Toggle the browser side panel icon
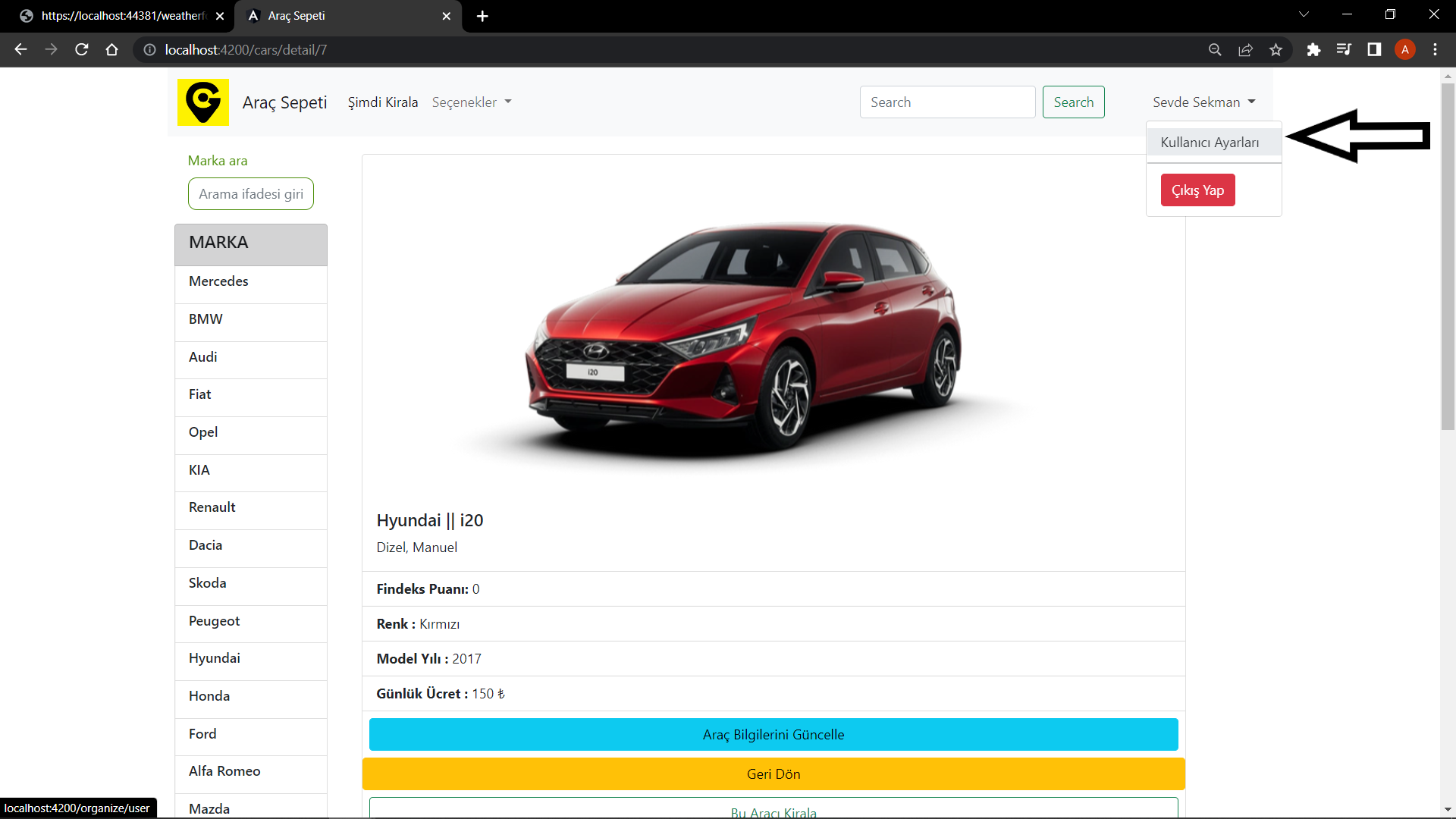Viewport: 1456px width, 819px height. (x=1374, y=49)
